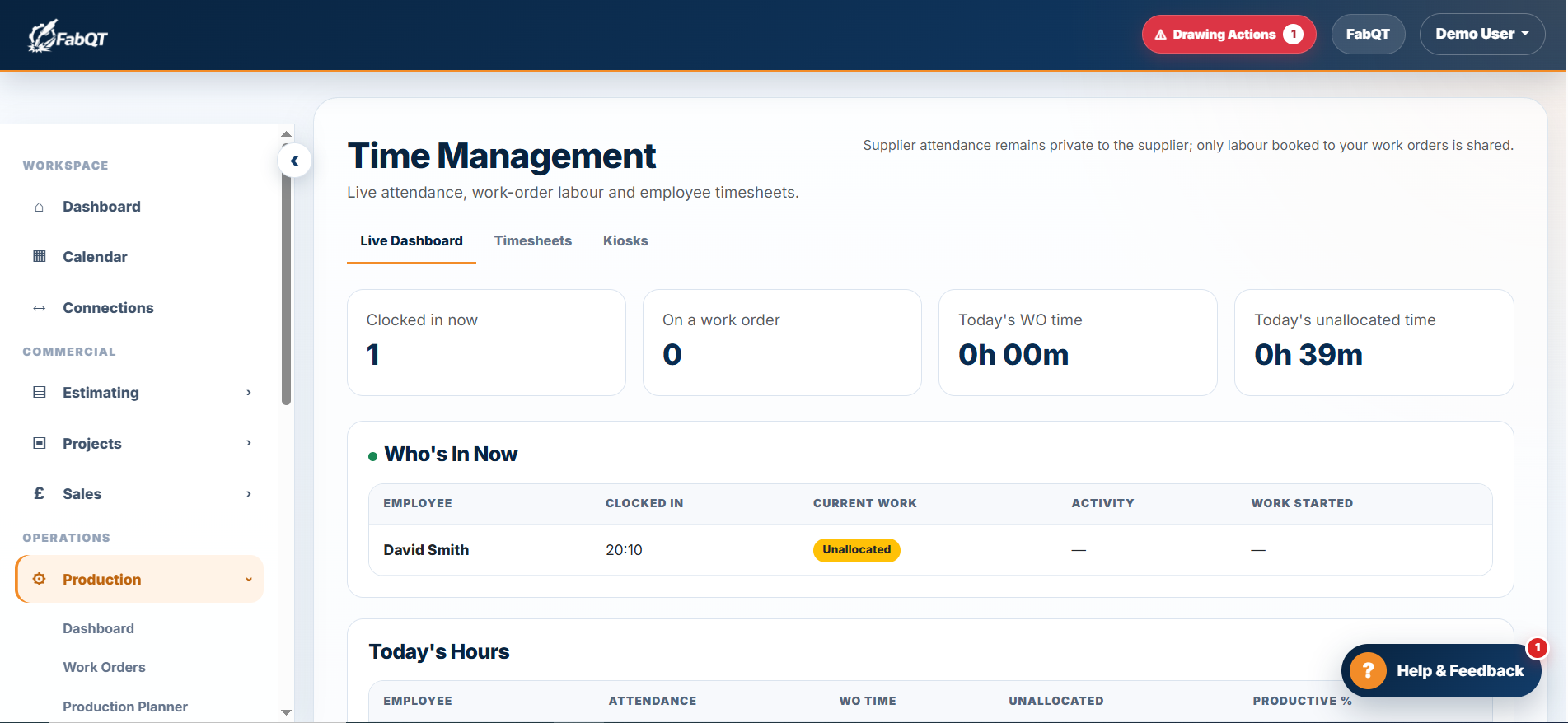Open the Help & Feedback widget

tap(1441, 670)
